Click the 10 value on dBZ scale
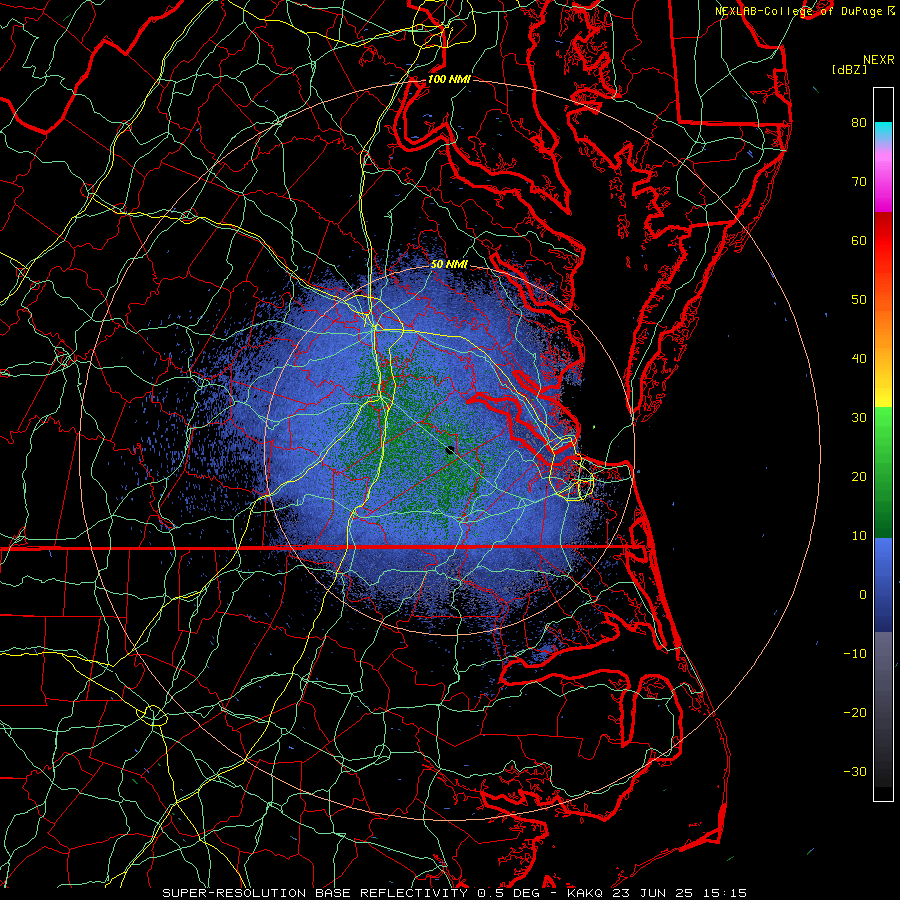 point(859,536)
